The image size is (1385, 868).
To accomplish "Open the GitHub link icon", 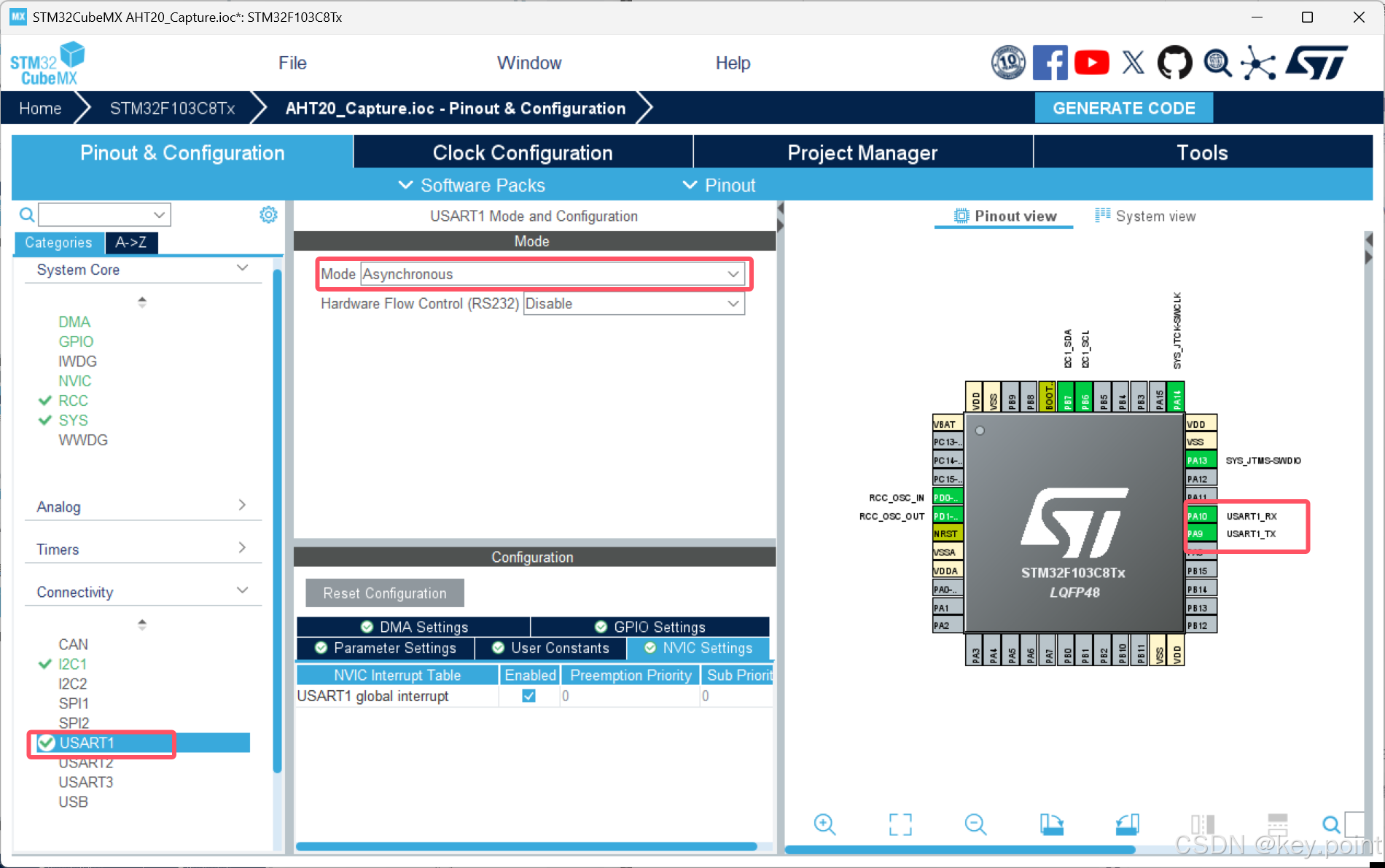I will click(1174, 63).
